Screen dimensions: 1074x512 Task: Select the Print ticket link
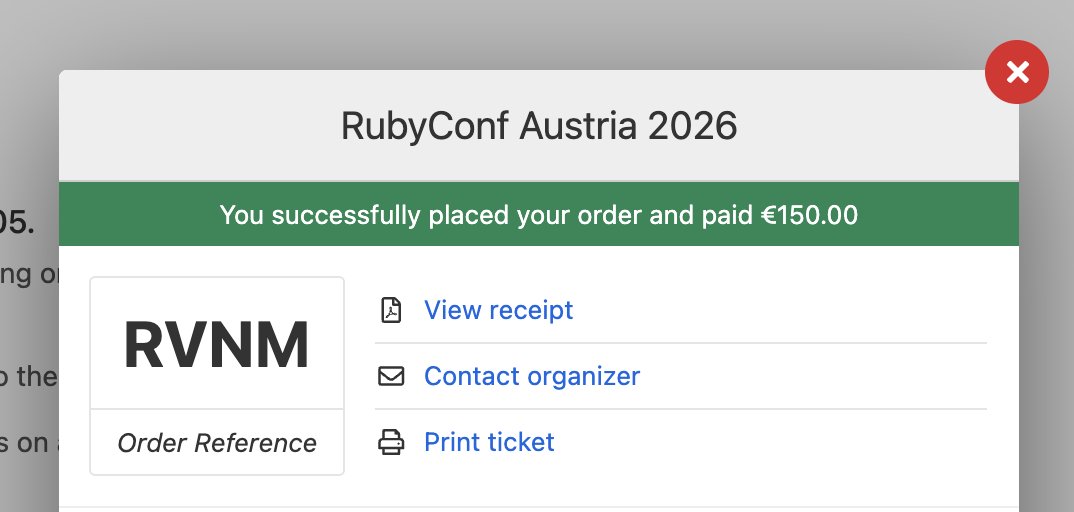point(489,442)
